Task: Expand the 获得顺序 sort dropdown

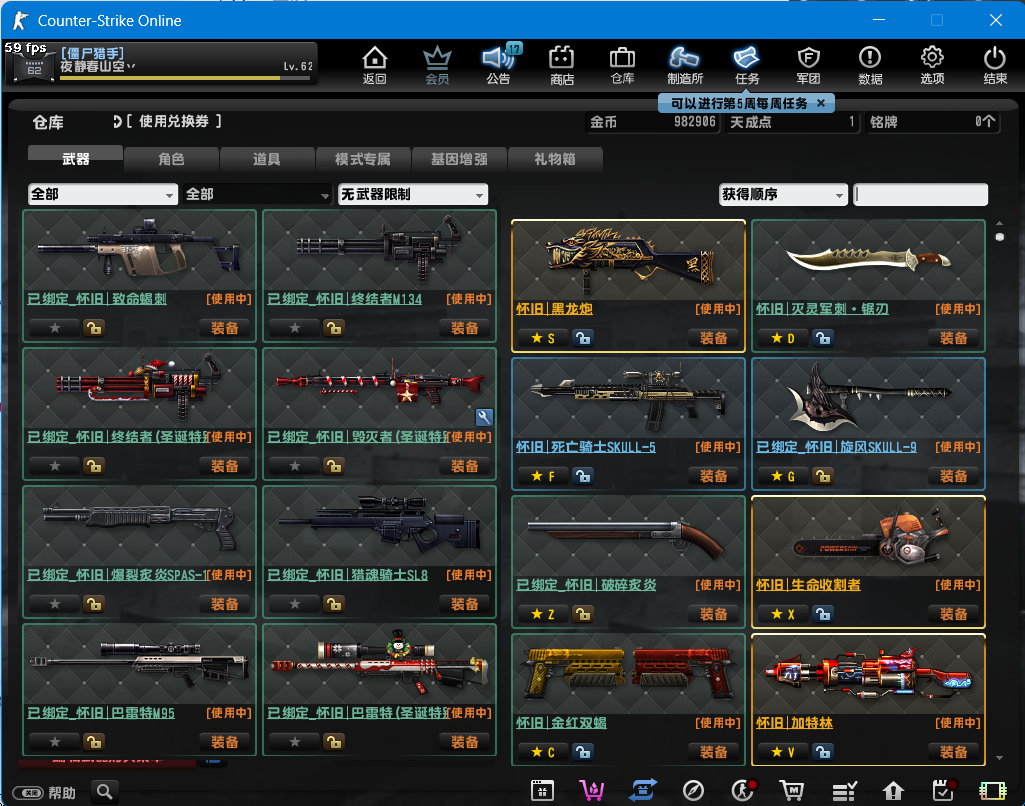Action: pyautogui.click(x=783, y=194)
